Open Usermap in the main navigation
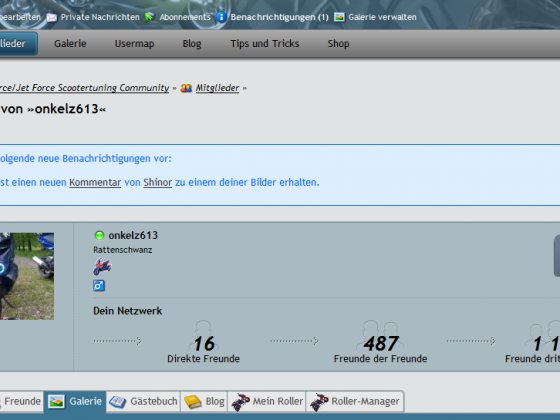This screenshot has height=420, width=560. click(134, 44)
